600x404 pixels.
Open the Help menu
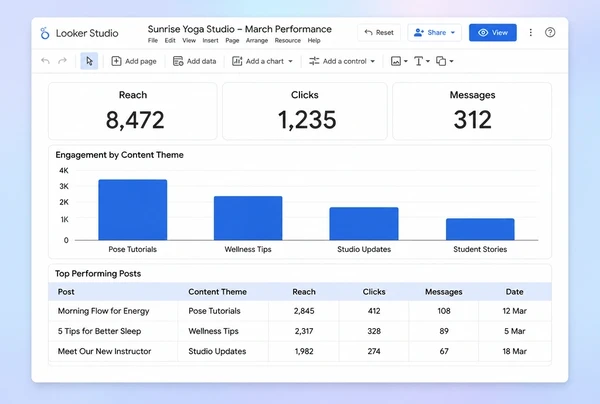pos(314,41)
